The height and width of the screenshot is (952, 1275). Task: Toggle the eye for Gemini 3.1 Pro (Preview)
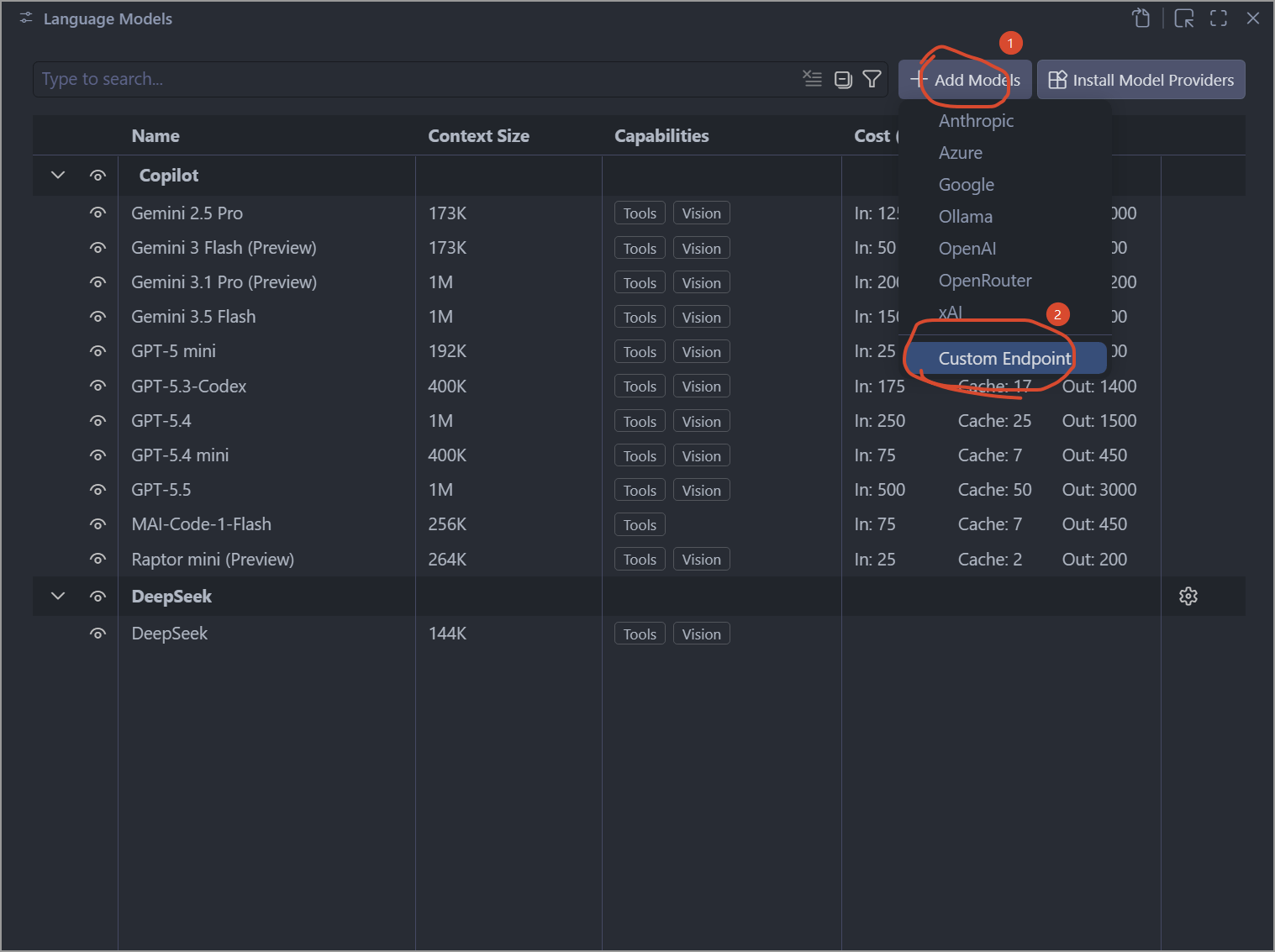pyautogui.click(x=98, y=282)
